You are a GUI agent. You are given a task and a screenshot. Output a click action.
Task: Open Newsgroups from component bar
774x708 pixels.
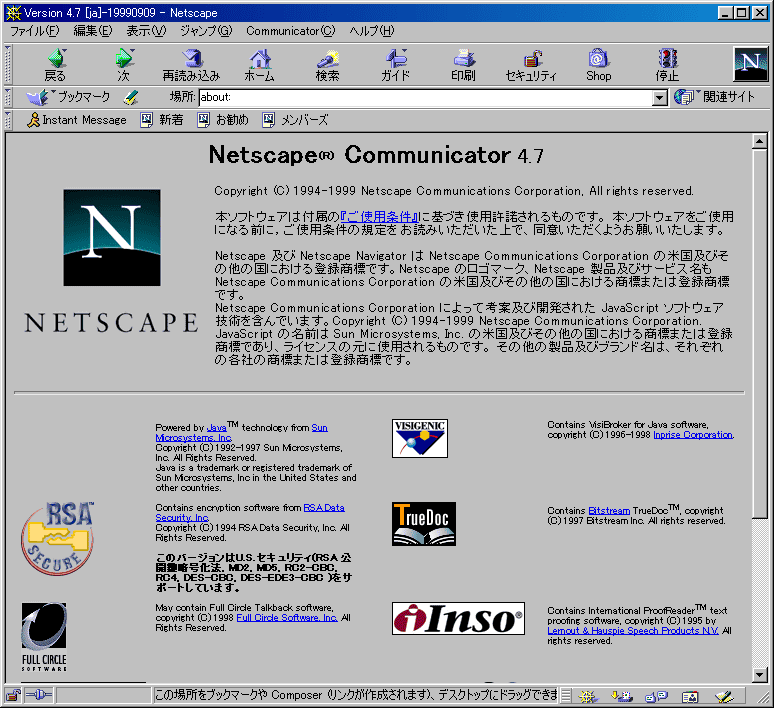657,696
